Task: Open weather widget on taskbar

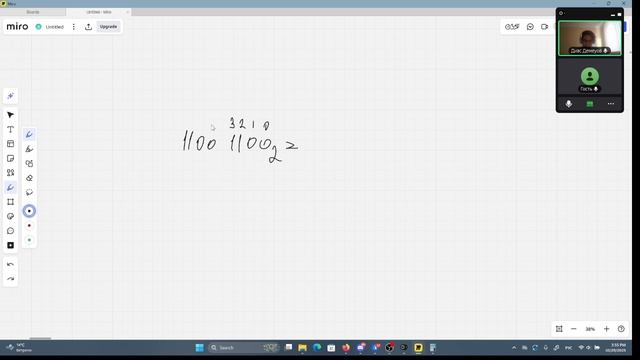Action: pos(18,348)
